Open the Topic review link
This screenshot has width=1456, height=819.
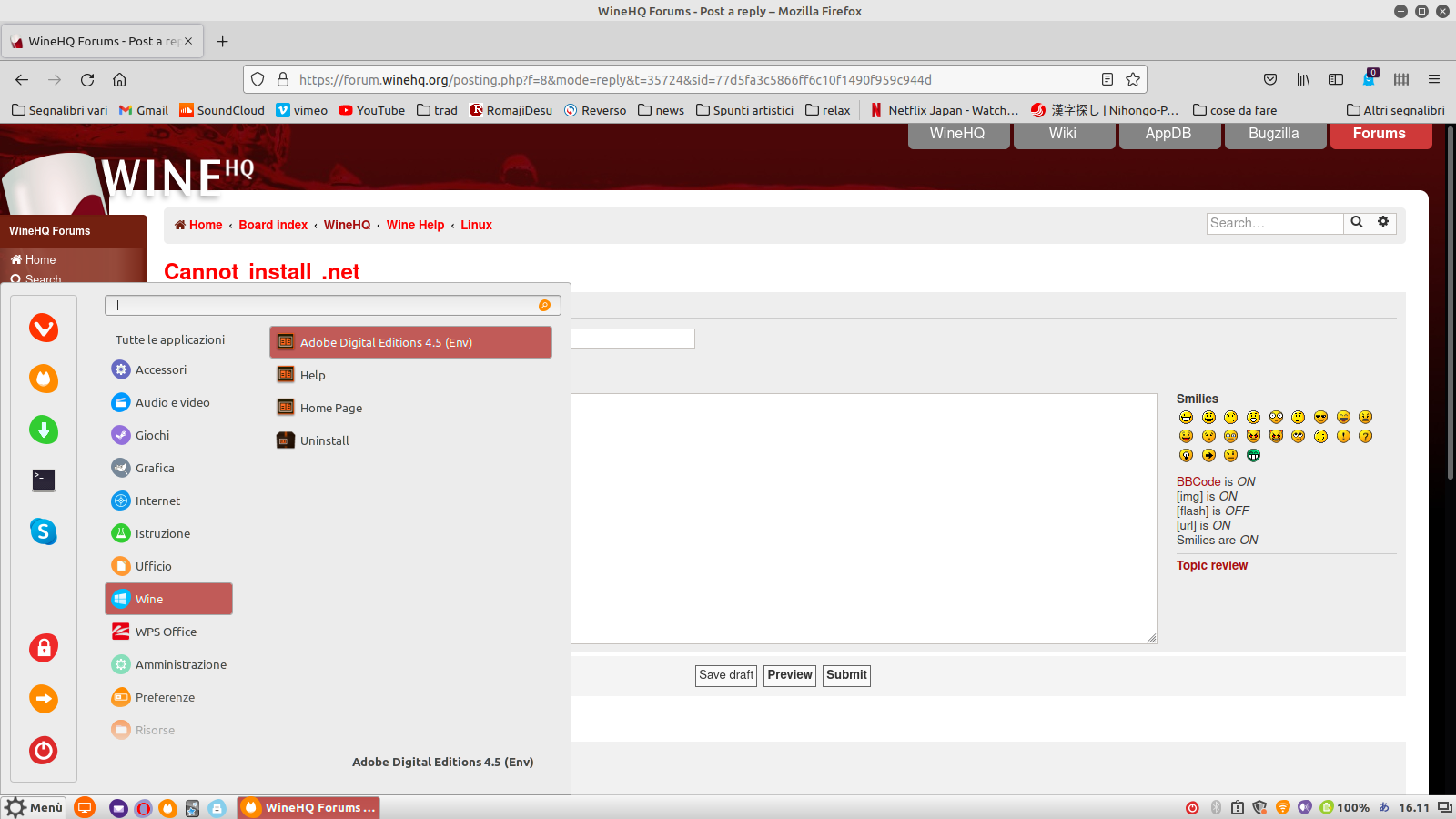pos(1212,565)
